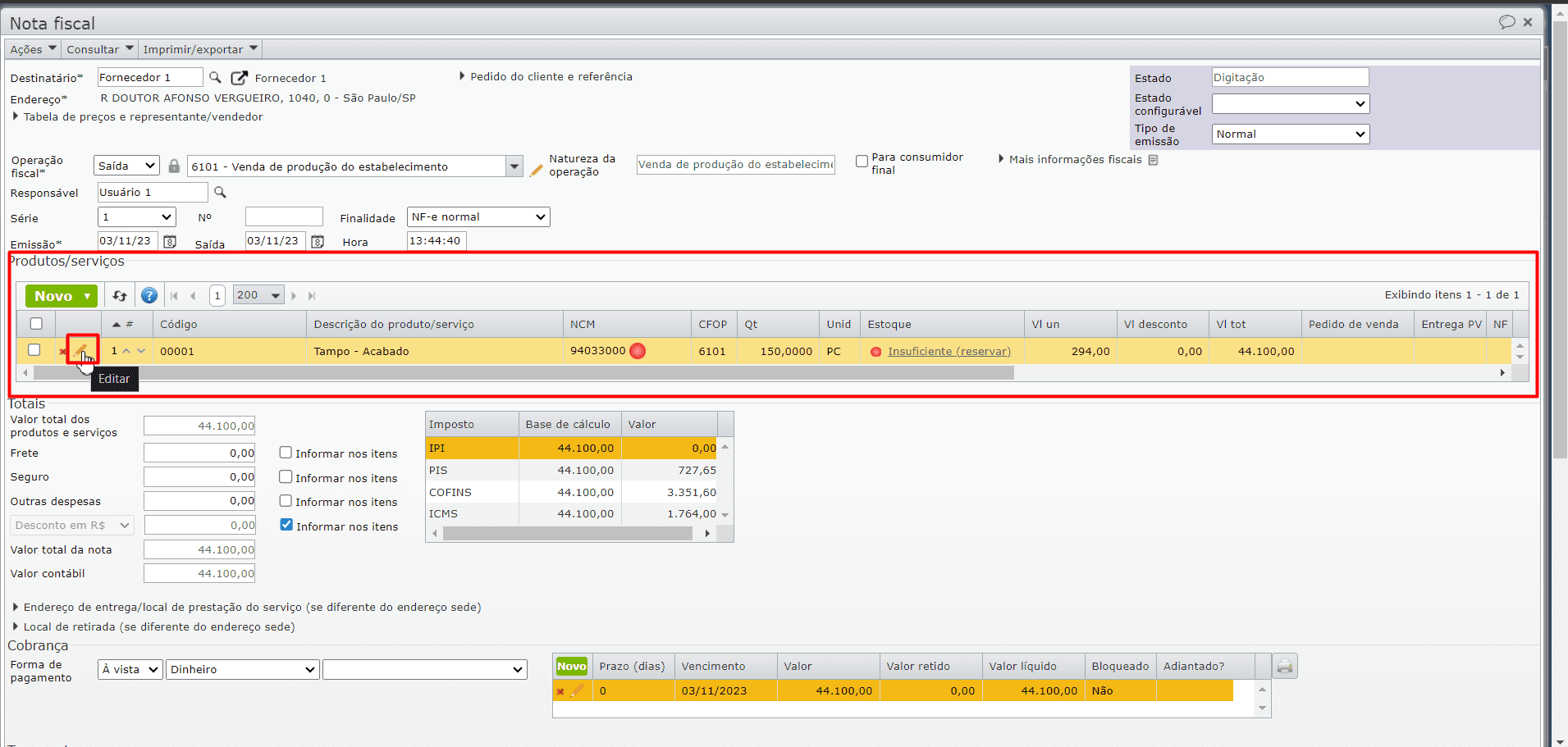
Task: Click the green Novo button in Produtos/serviços
Action: [62, 296]
